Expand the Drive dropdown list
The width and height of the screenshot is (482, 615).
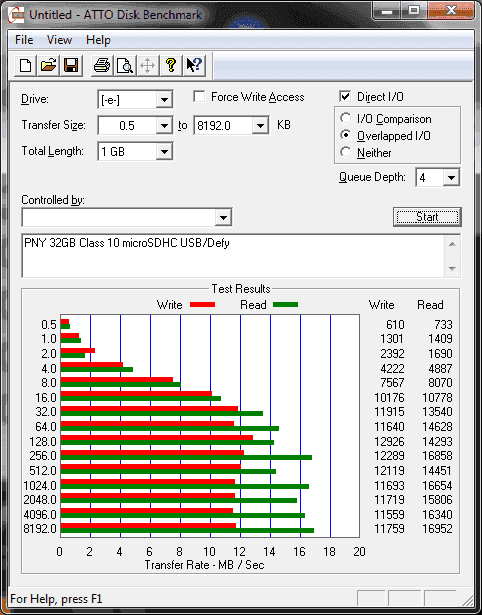point(164,100)
